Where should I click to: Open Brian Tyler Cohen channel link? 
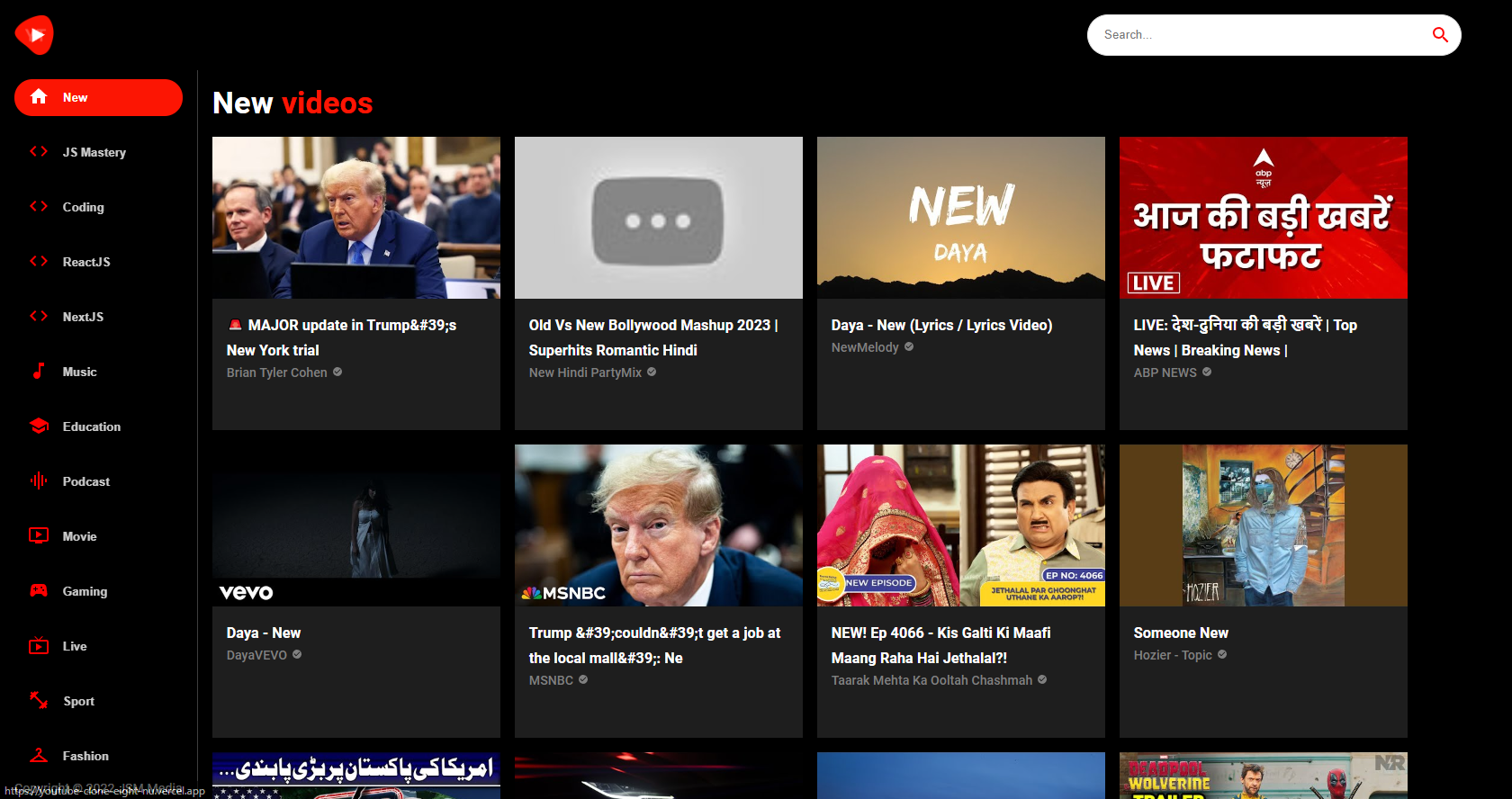point(277,372)
